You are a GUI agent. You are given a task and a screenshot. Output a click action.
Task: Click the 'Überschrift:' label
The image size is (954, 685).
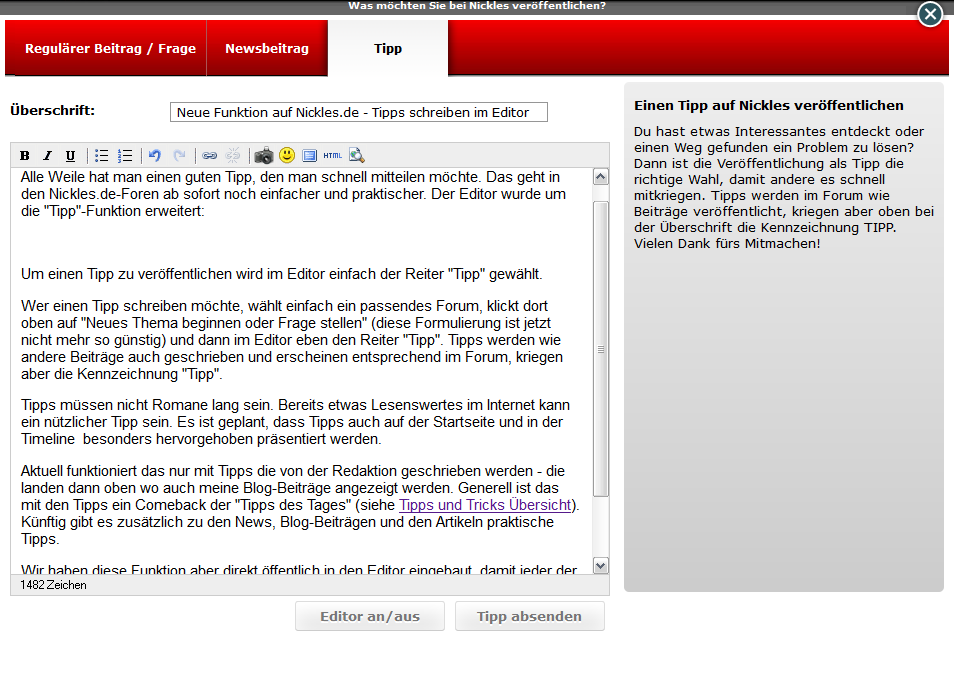coord(53,111)
